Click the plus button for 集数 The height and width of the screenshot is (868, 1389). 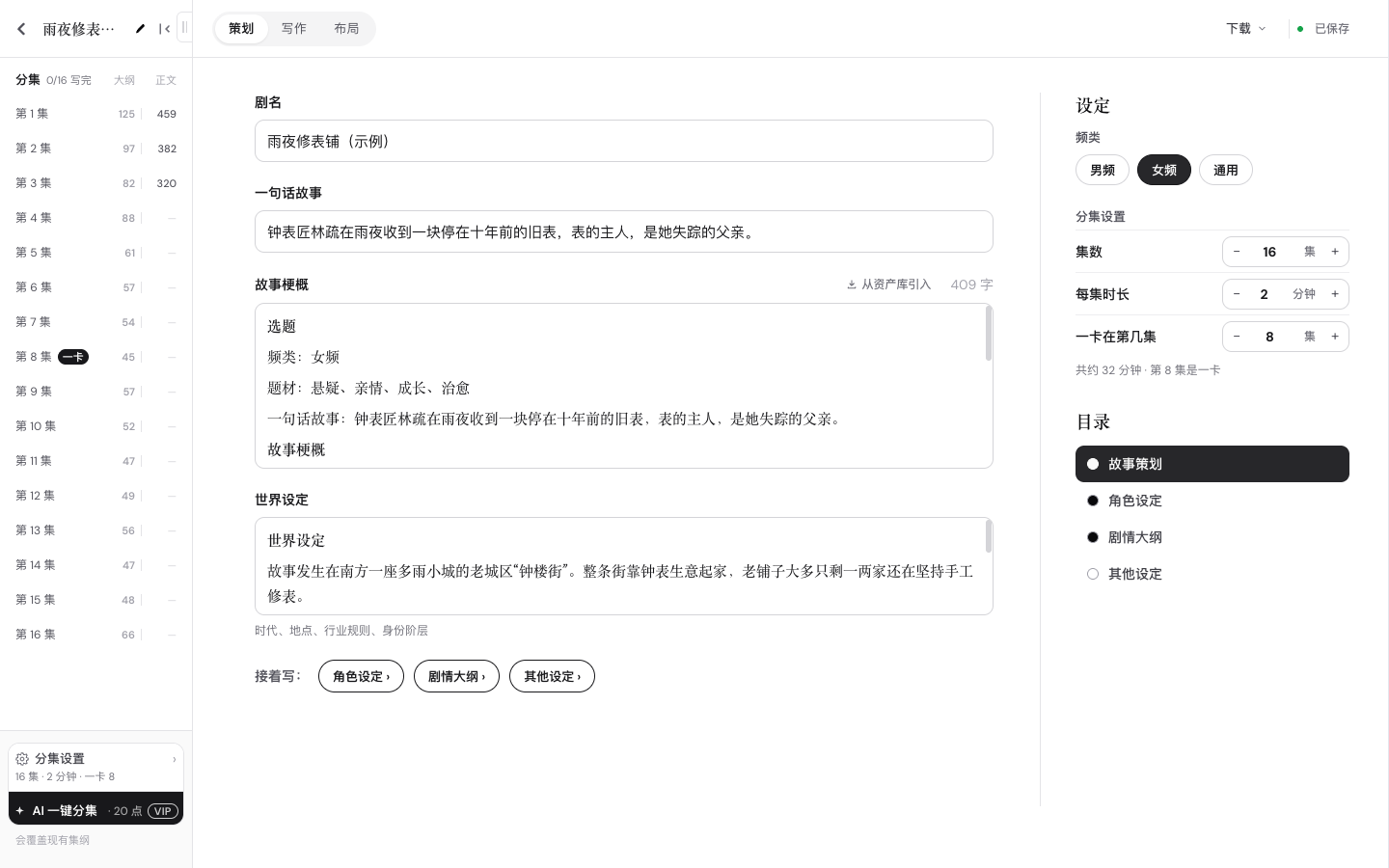1335,252
